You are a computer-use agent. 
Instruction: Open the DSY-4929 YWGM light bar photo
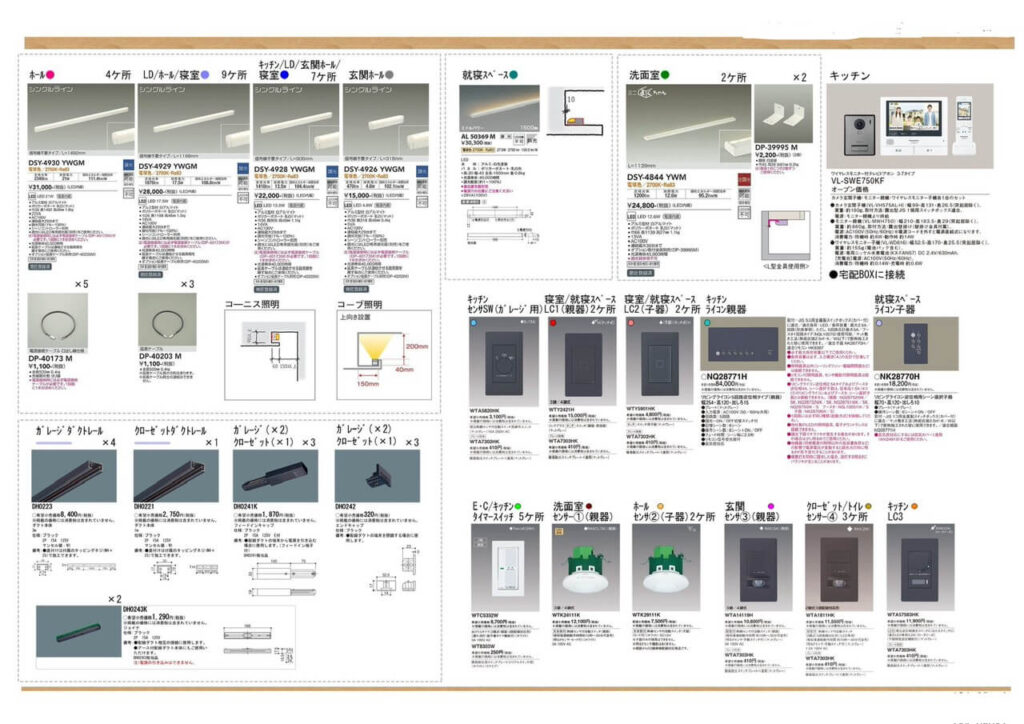(193, 122)
